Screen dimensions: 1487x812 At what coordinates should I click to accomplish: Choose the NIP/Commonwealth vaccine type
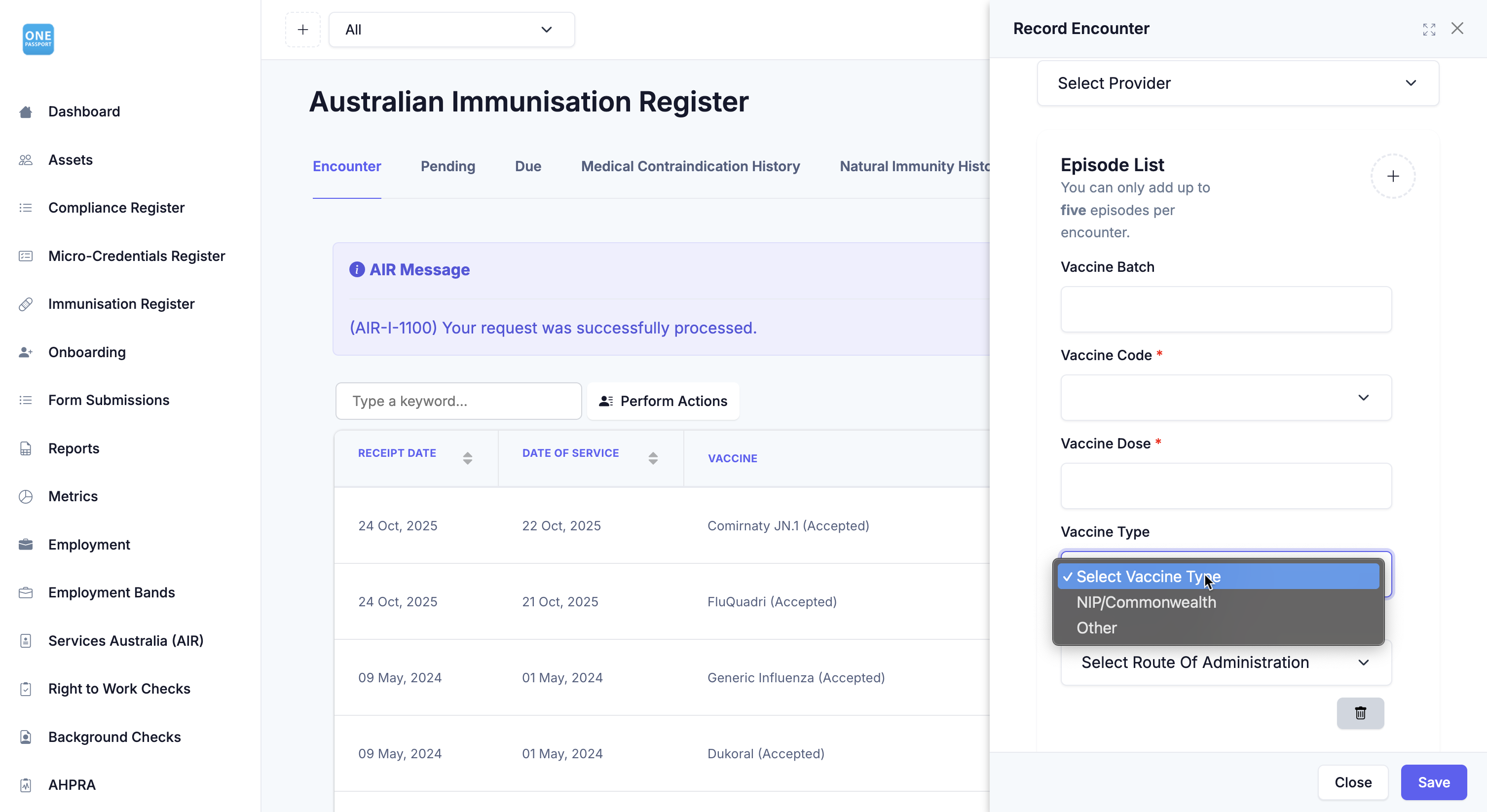pos(1218,602)
